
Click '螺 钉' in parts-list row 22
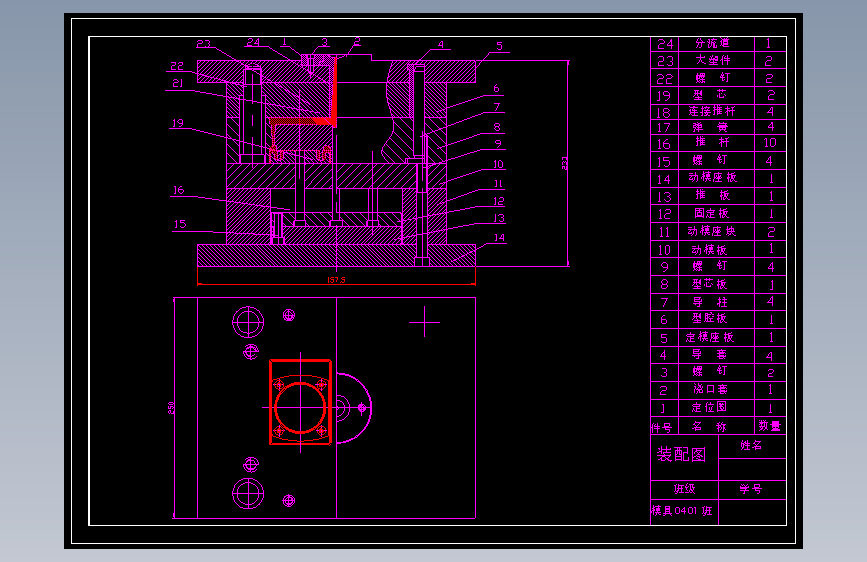[x=713, y=77]
